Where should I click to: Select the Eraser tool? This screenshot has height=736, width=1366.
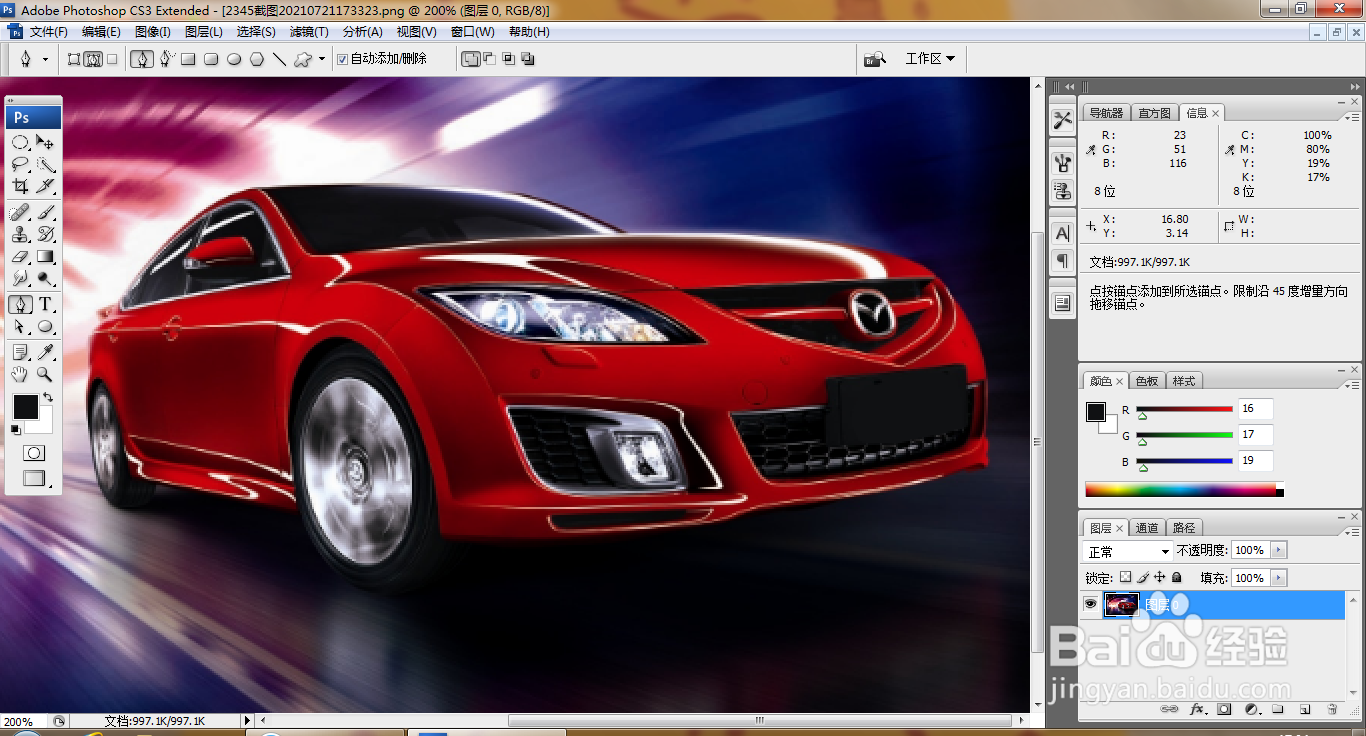coord(20,256)
